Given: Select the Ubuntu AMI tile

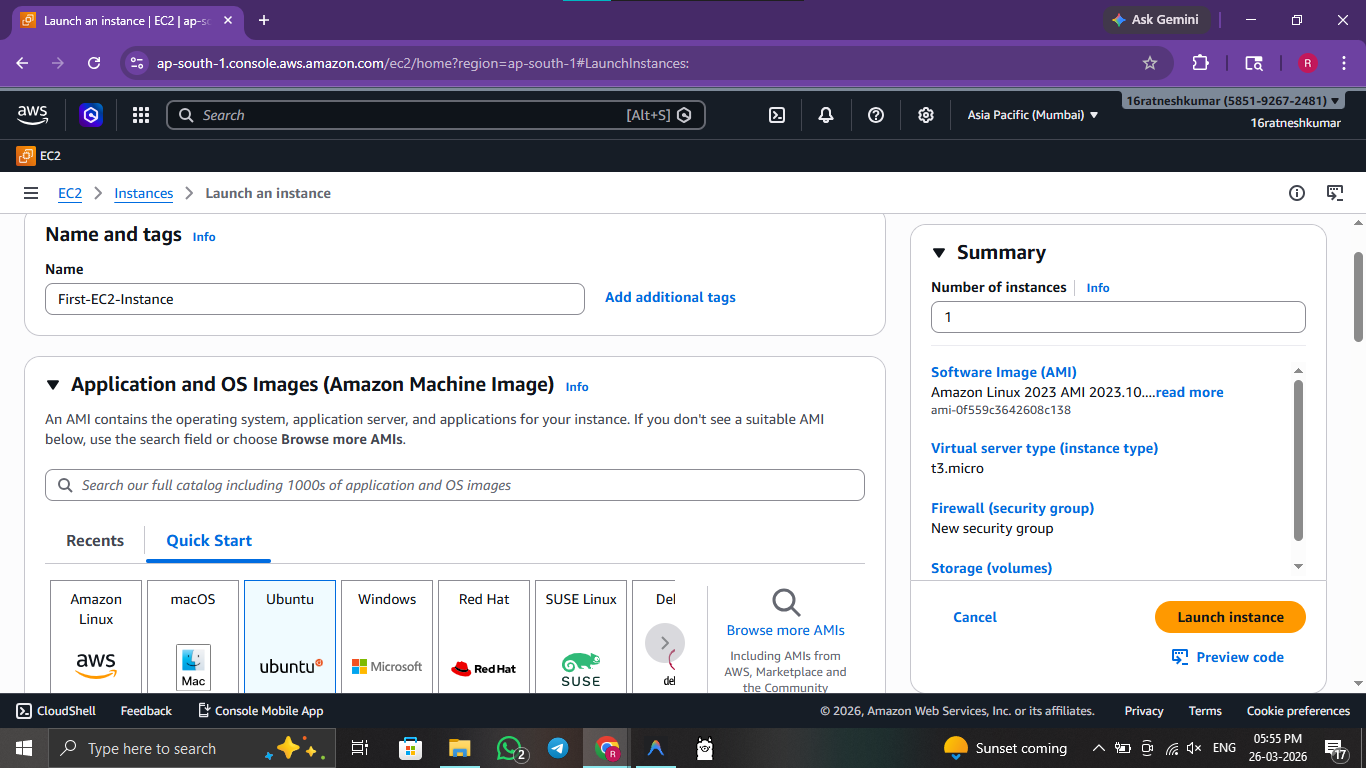Looking at the screenshot, I should (x=290, y=636).
